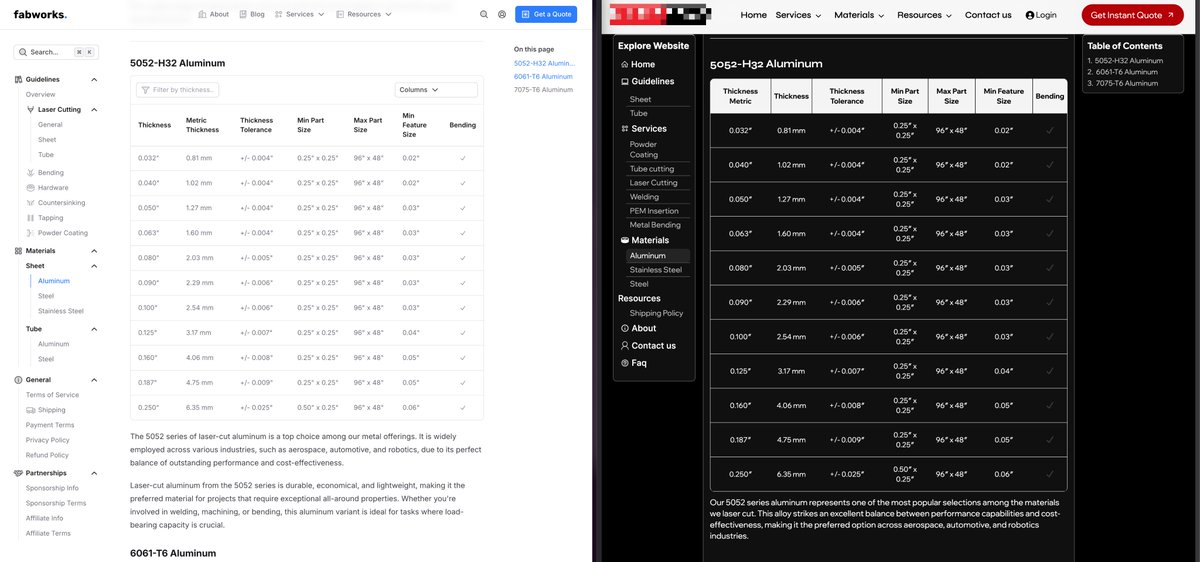Open Contact us in the dark site's top menu
The width and height of the screenshot is (1200, 562).
click(x=988, y=15)
